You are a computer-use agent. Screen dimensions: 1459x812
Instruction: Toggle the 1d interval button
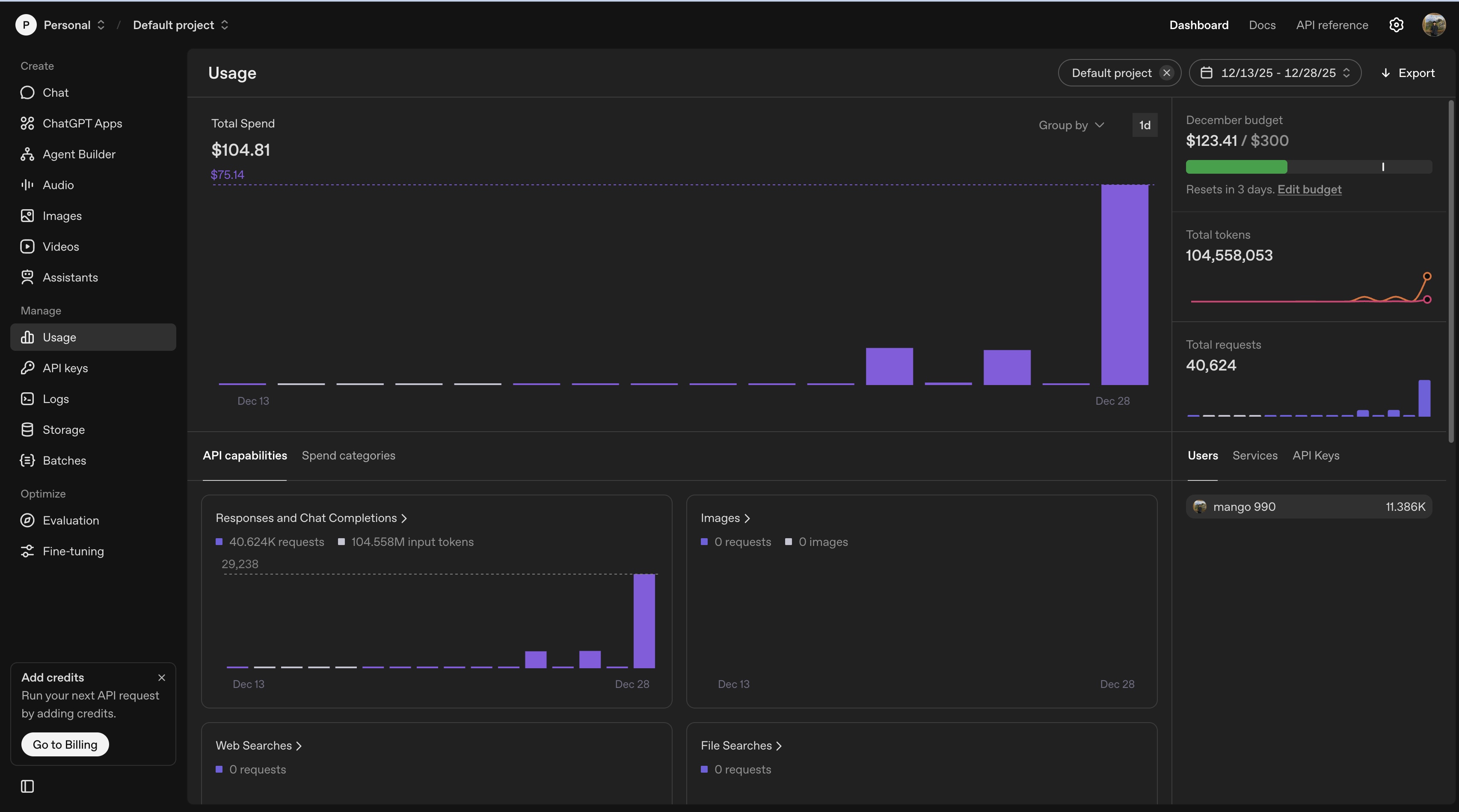pyautogui.click(x=1145, y=125)
